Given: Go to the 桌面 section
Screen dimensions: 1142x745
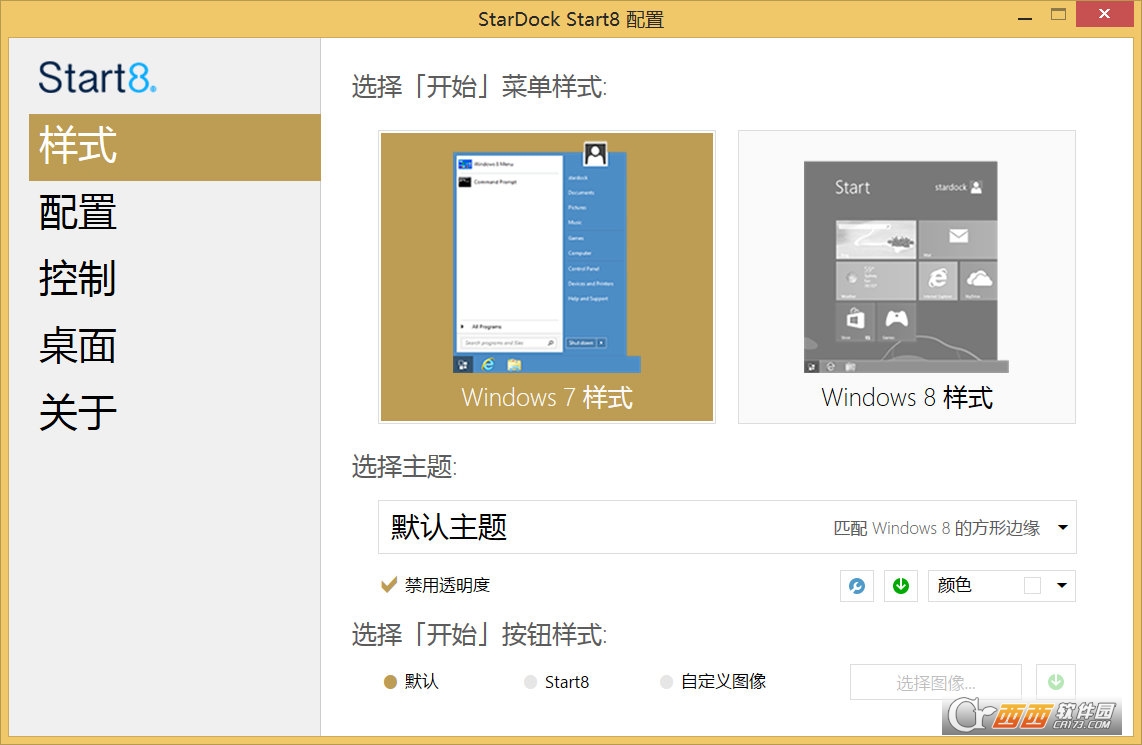Looking at the screenshot, I should coord(77,345).
